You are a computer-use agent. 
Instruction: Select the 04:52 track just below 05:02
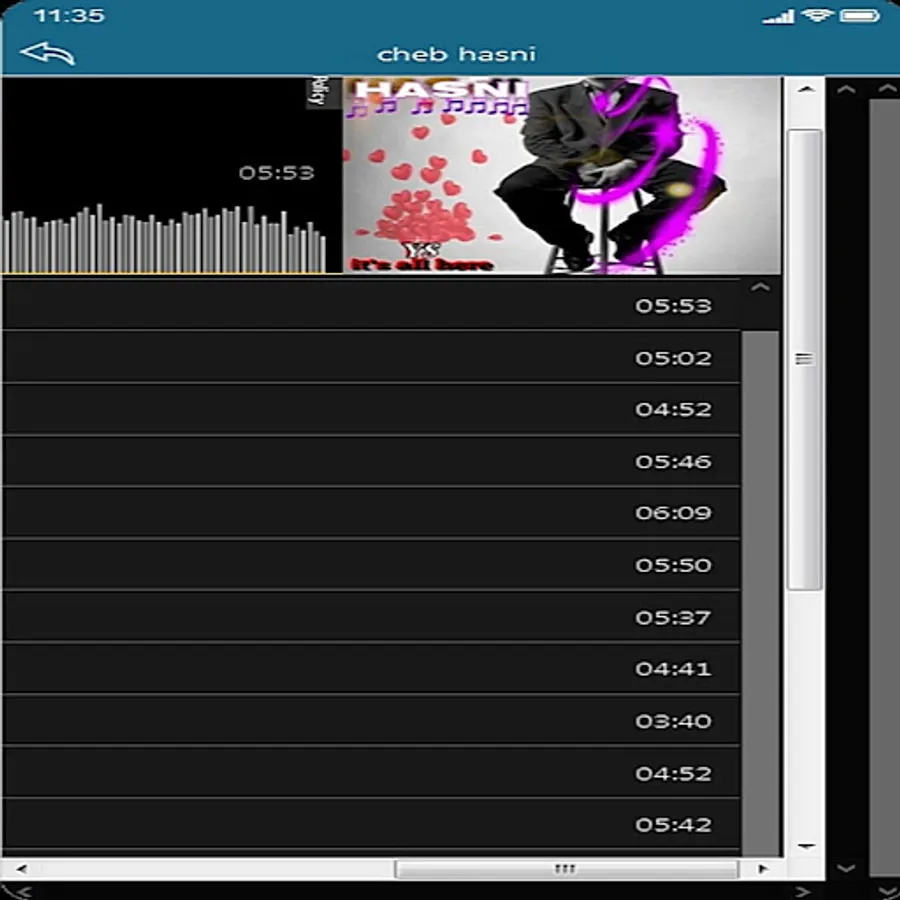click(x=371, y=409)
